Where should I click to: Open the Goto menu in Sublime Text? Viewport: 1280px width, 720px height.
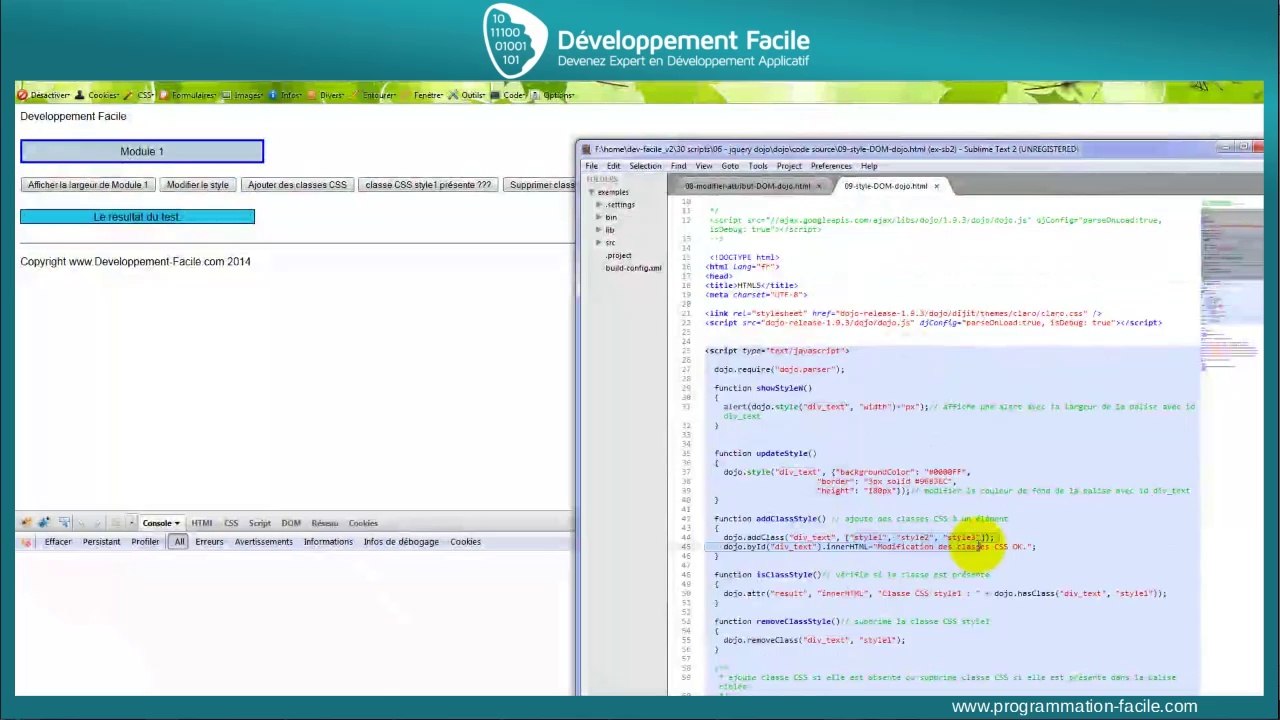[x=730, y=166]
